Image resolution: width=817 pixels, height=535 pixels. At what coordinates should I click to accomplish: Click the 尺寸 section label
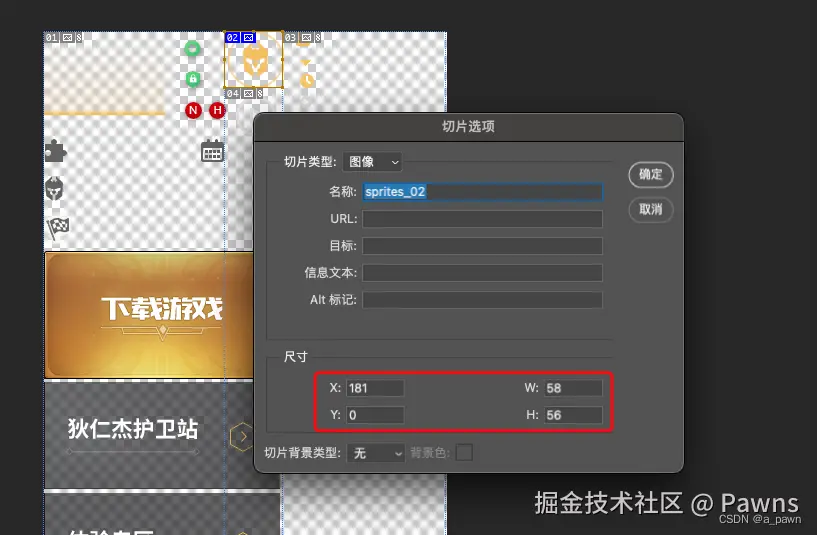[295, 357]
